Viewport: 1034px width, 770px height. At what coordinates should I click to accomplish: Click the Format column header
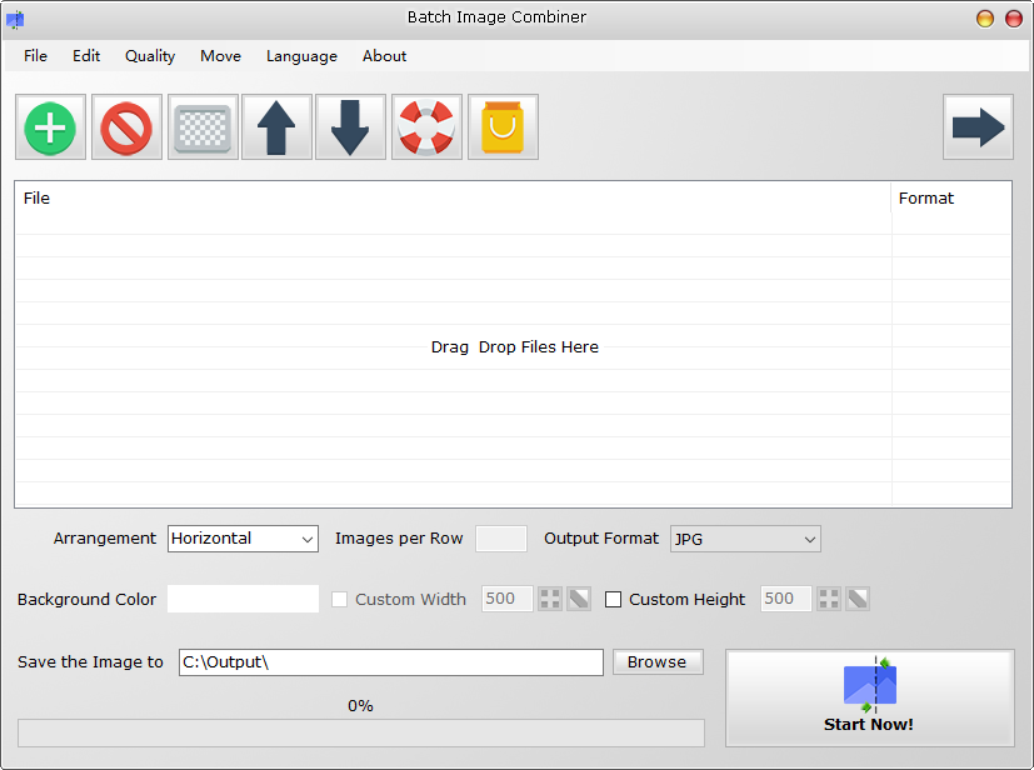926,198
